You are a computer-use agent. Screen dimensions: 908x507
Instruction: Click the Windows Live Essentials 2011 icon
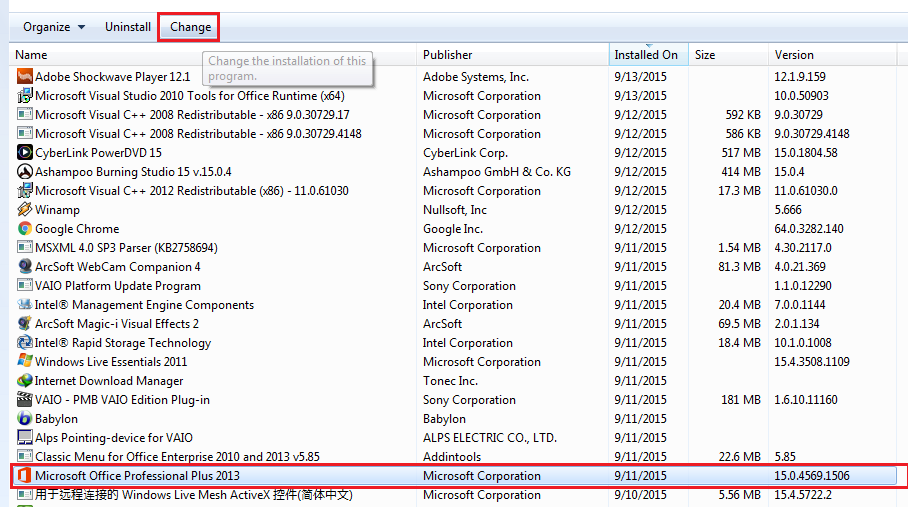(x=24, y=362)
